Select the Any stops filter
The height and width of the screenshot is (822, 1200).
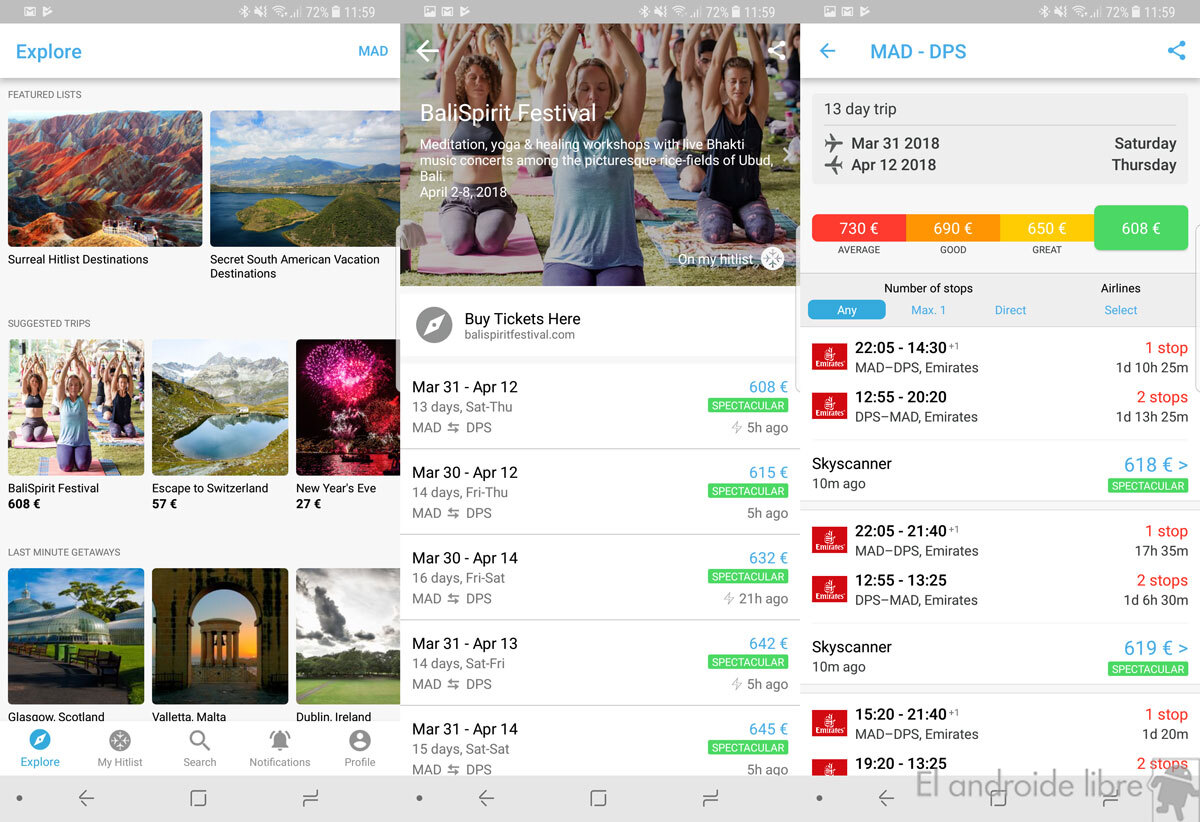(846, 310)
